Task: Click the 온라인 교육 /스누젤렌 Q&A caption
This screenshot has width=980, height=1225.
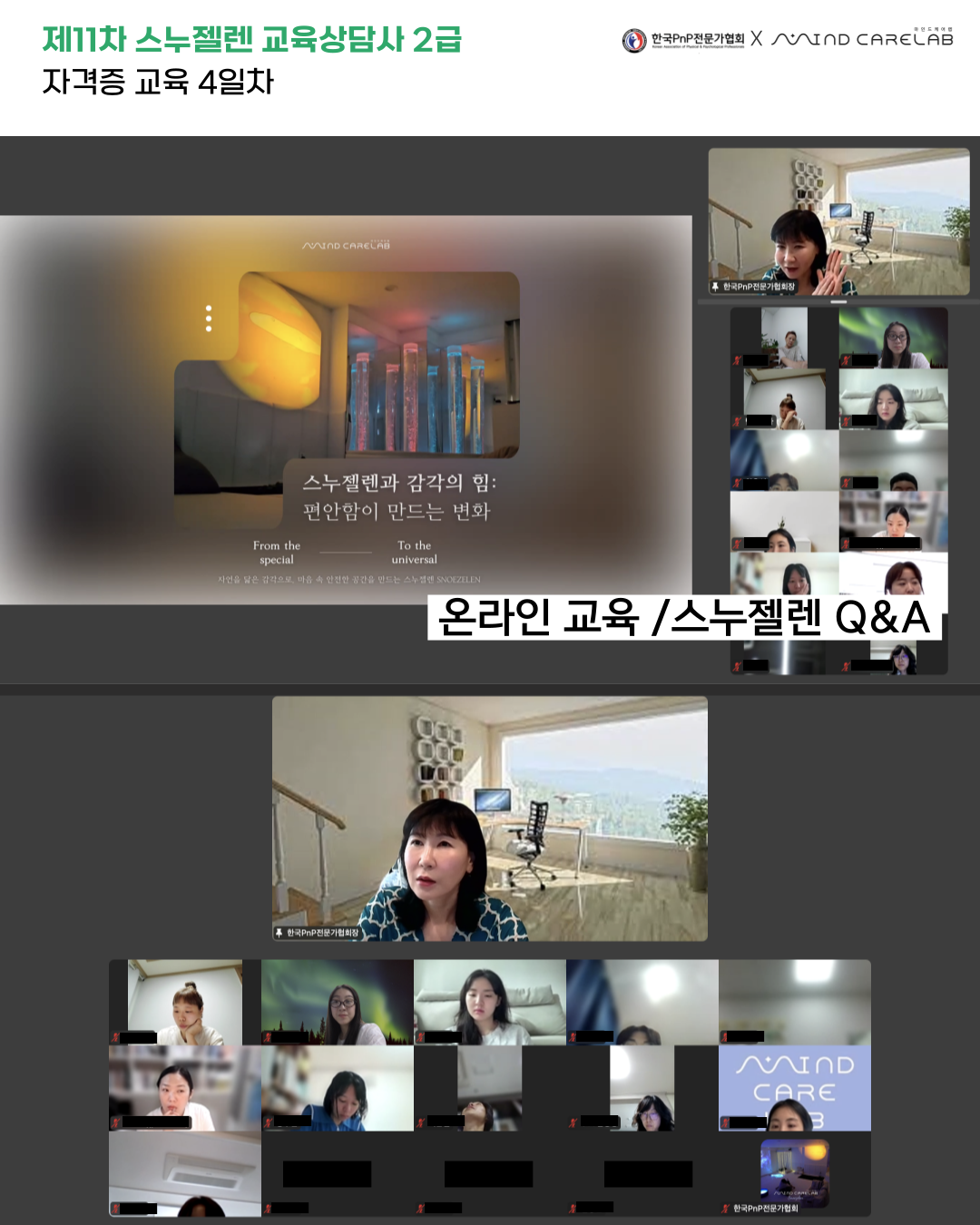Action: pyautogui.click(x=684, y=617)
